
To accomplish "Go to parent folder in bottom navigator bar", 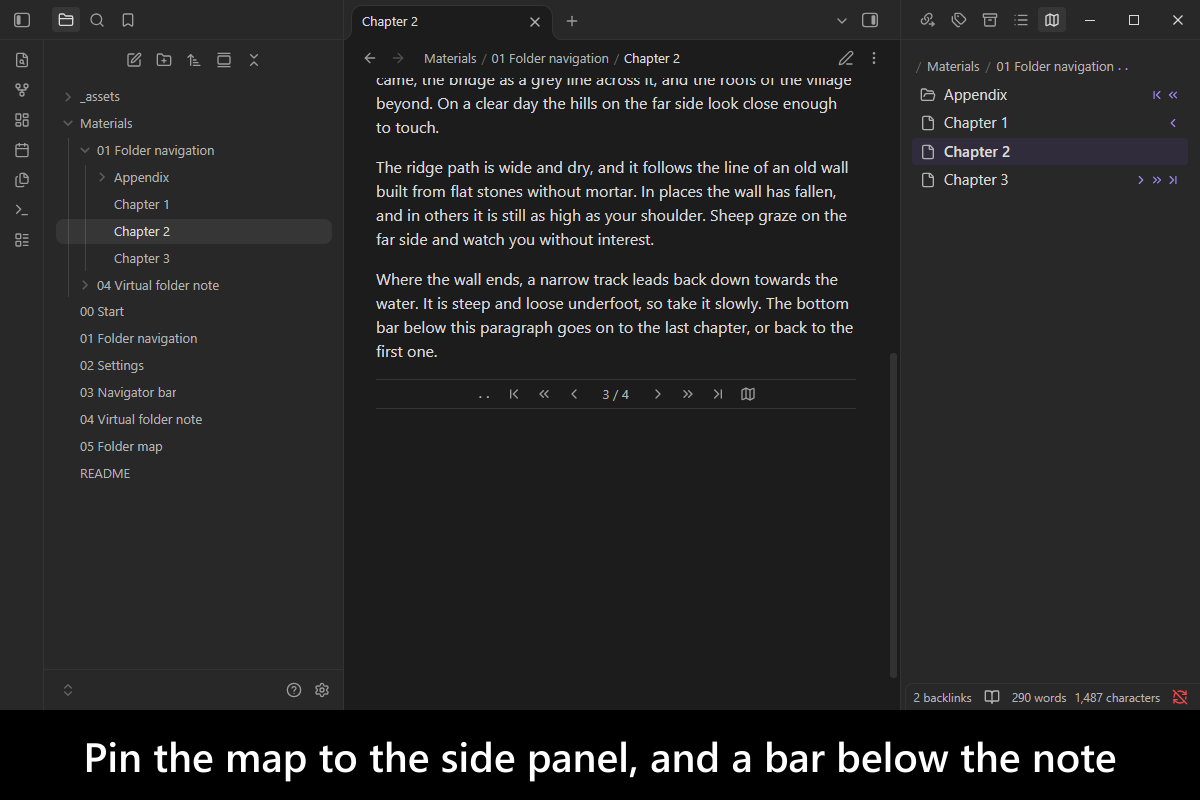I will pyautogui.click(x=484, y=395).
